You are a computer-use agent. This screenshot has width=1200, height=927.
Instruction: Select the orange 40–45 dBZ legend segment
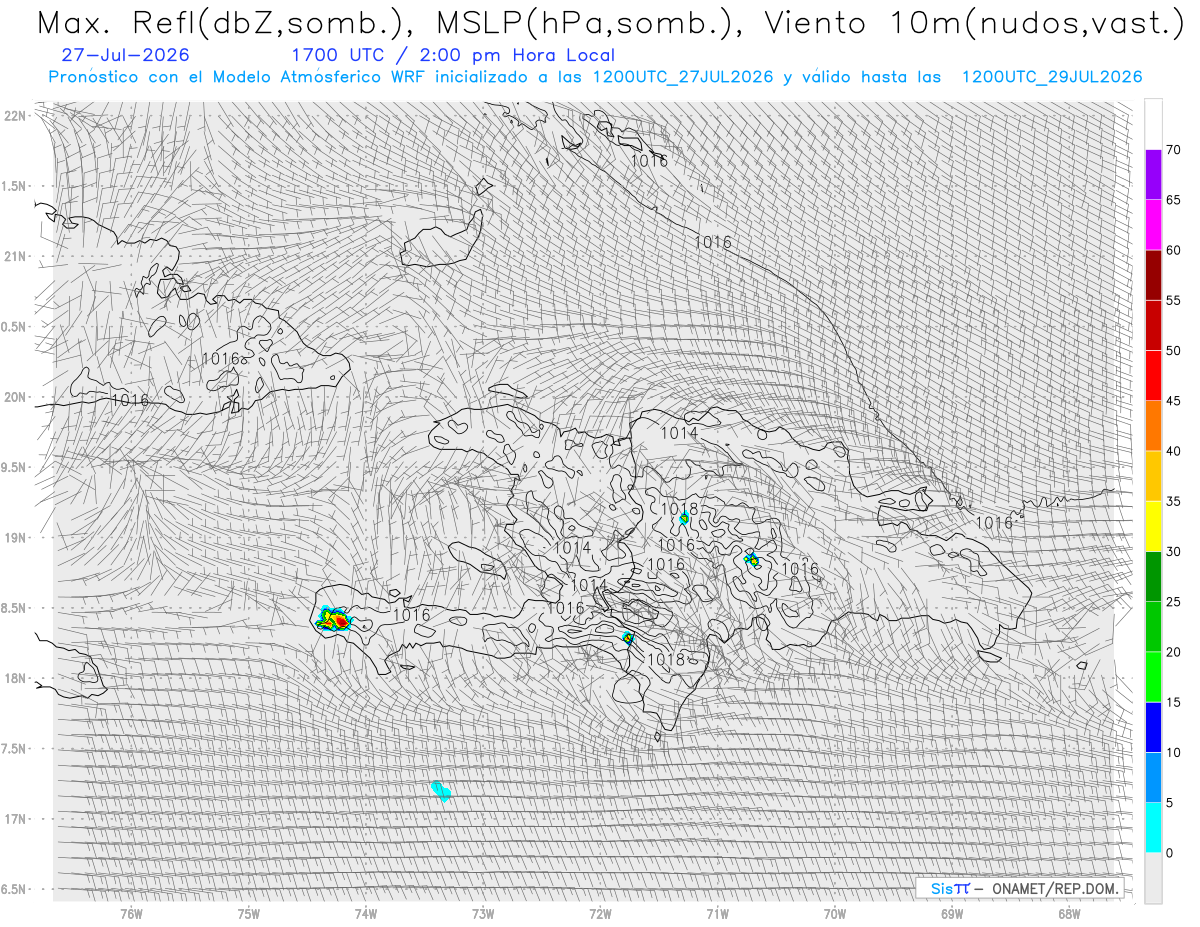1153,426
